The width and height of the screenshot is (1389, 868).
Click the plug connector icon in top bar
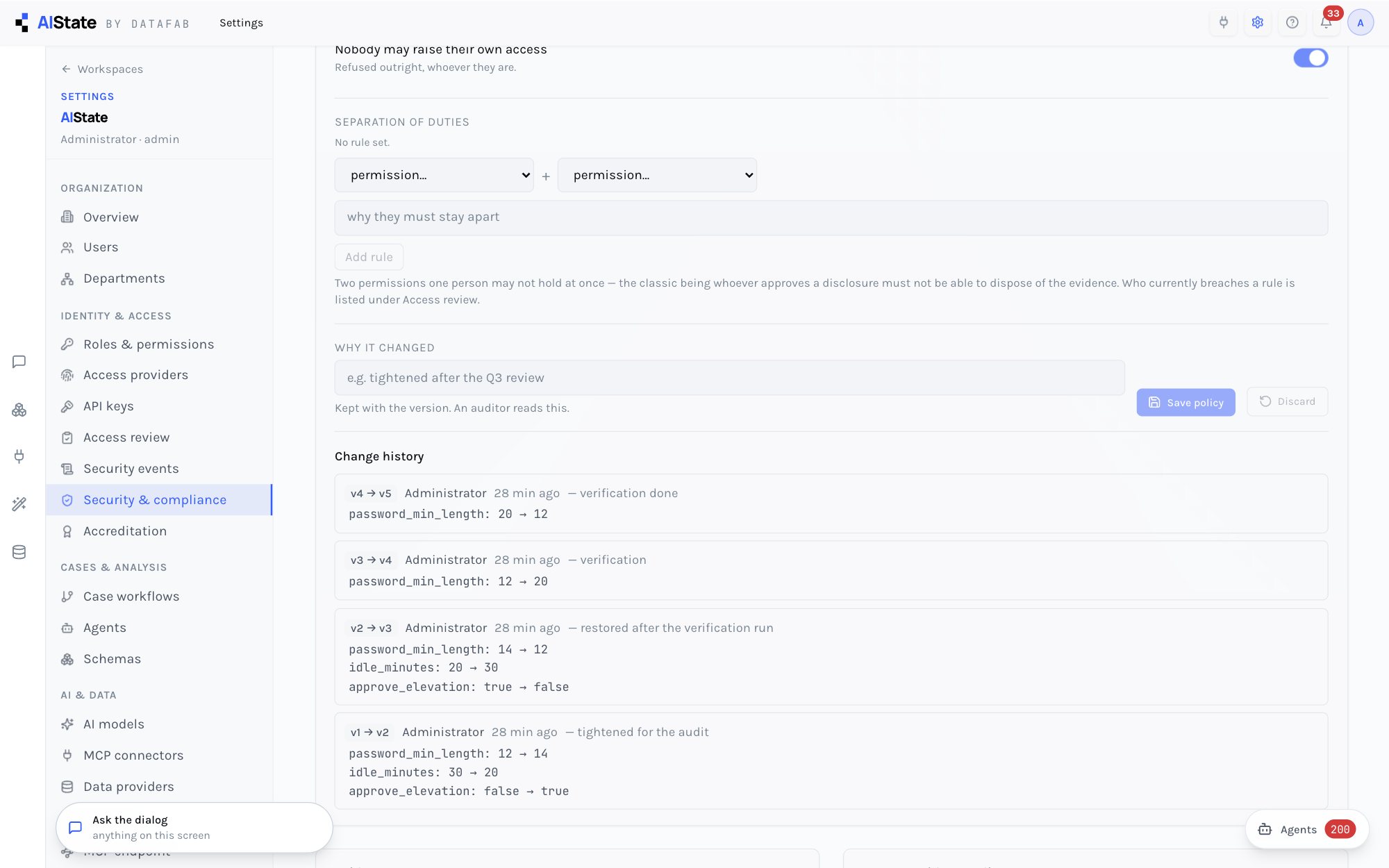(1224, 22)
